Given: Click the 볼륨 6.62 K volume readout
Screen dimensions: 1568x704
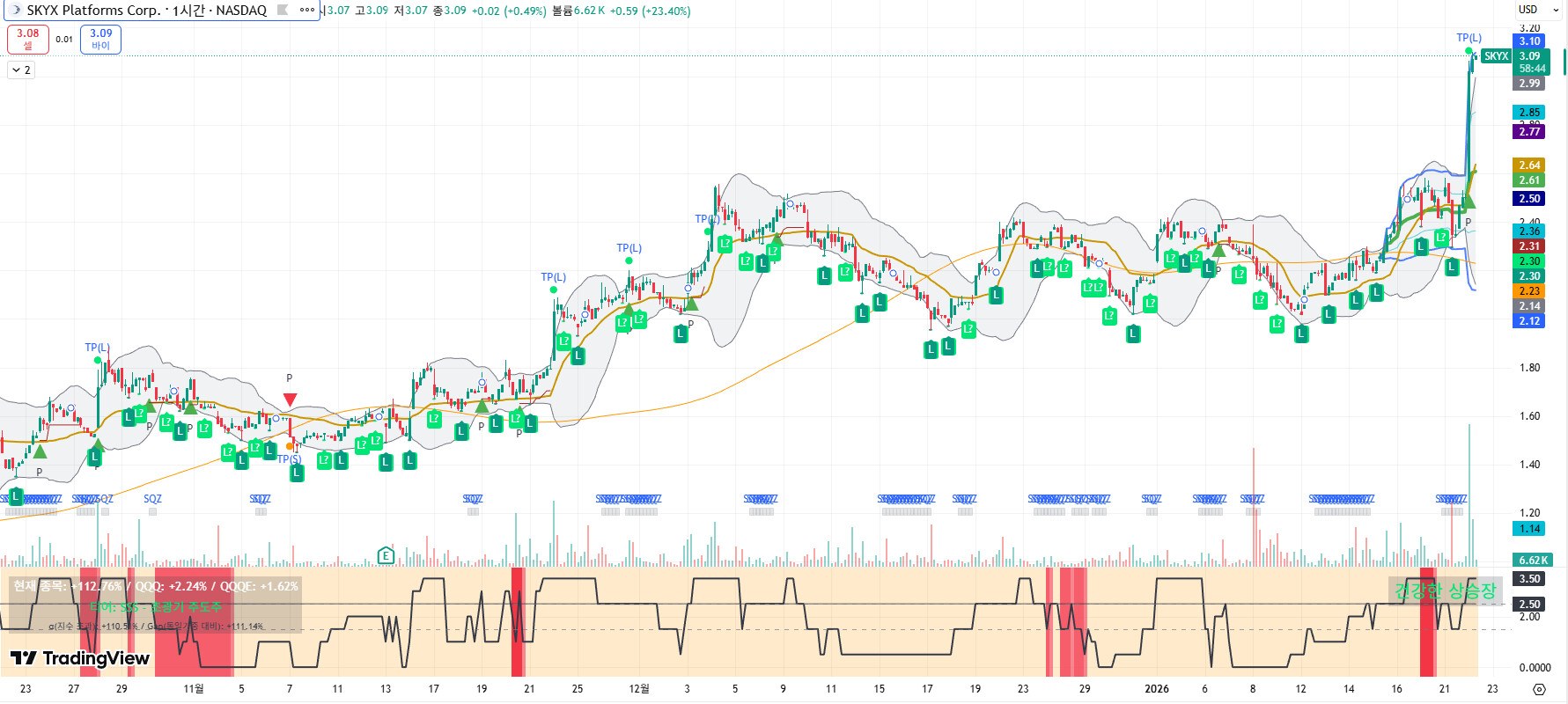Looking at the screenshot, I should pyautogui.click(x=578, y=11).
